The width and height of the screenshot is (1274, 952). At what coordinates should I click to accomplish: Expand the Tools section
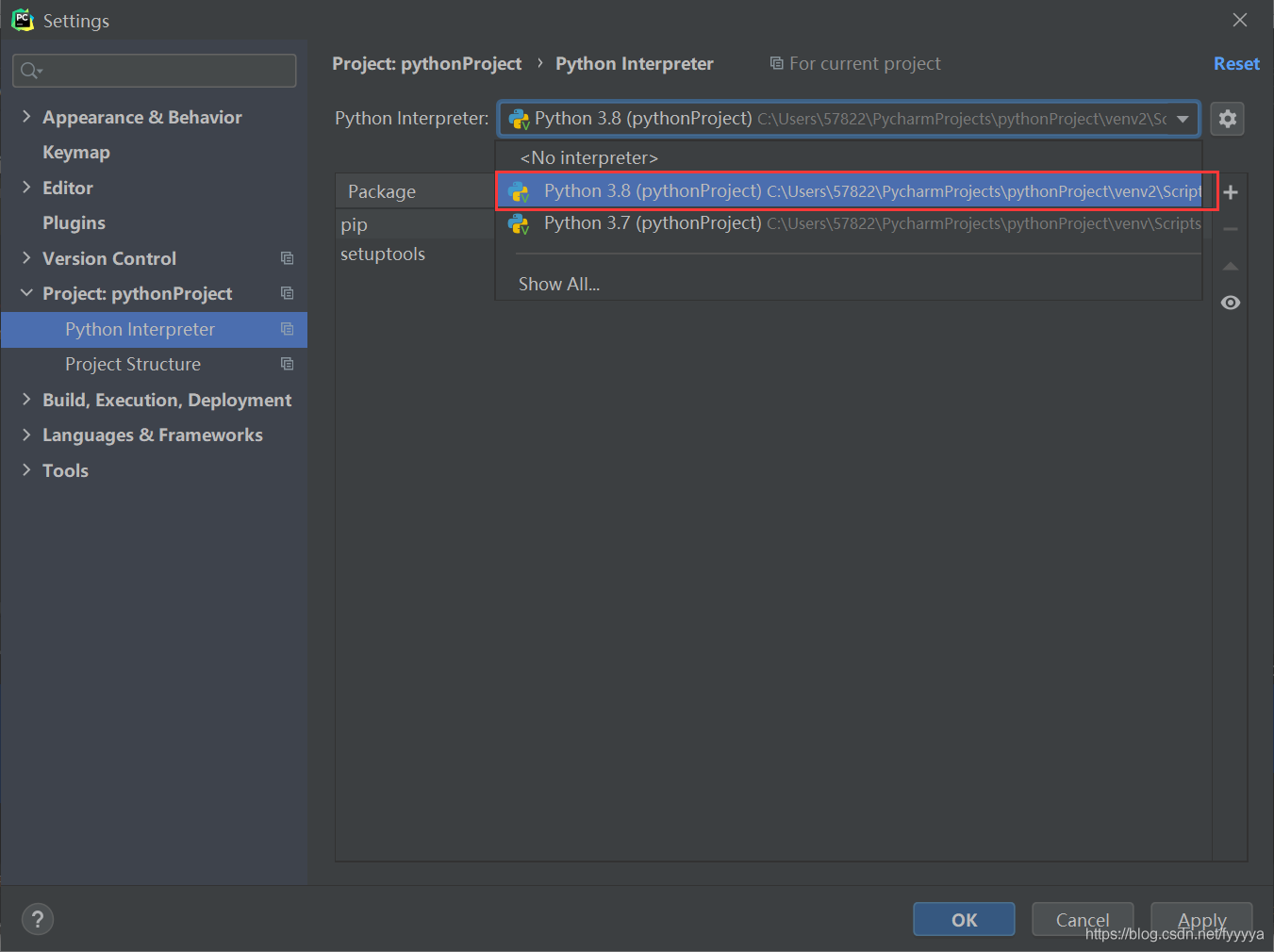(26, 470)
